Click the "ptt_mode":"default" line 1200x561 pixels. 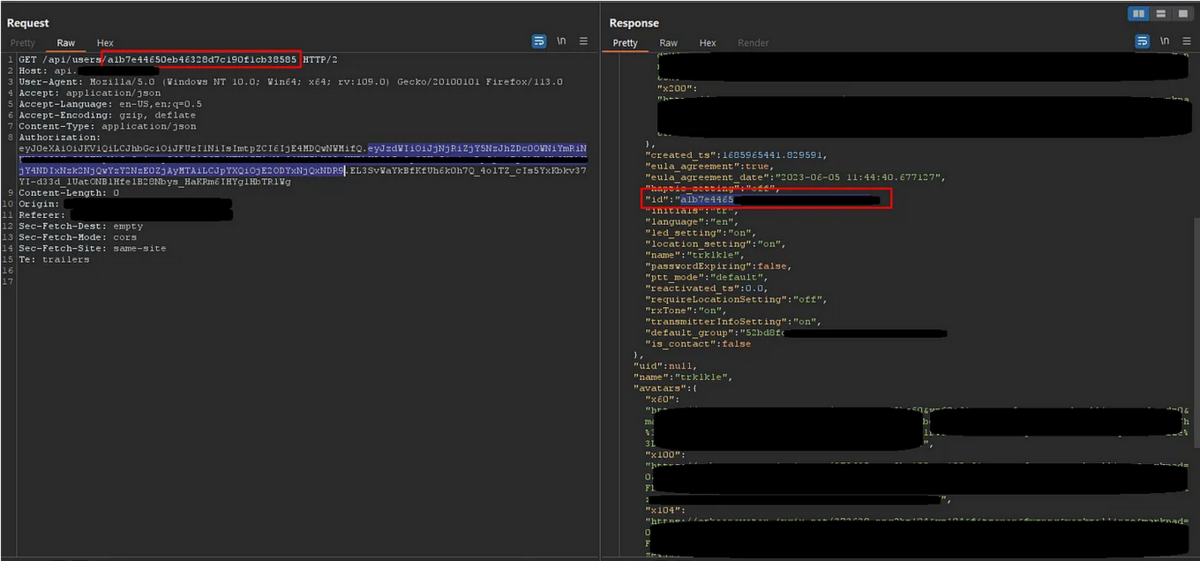(x=709, y=277)
